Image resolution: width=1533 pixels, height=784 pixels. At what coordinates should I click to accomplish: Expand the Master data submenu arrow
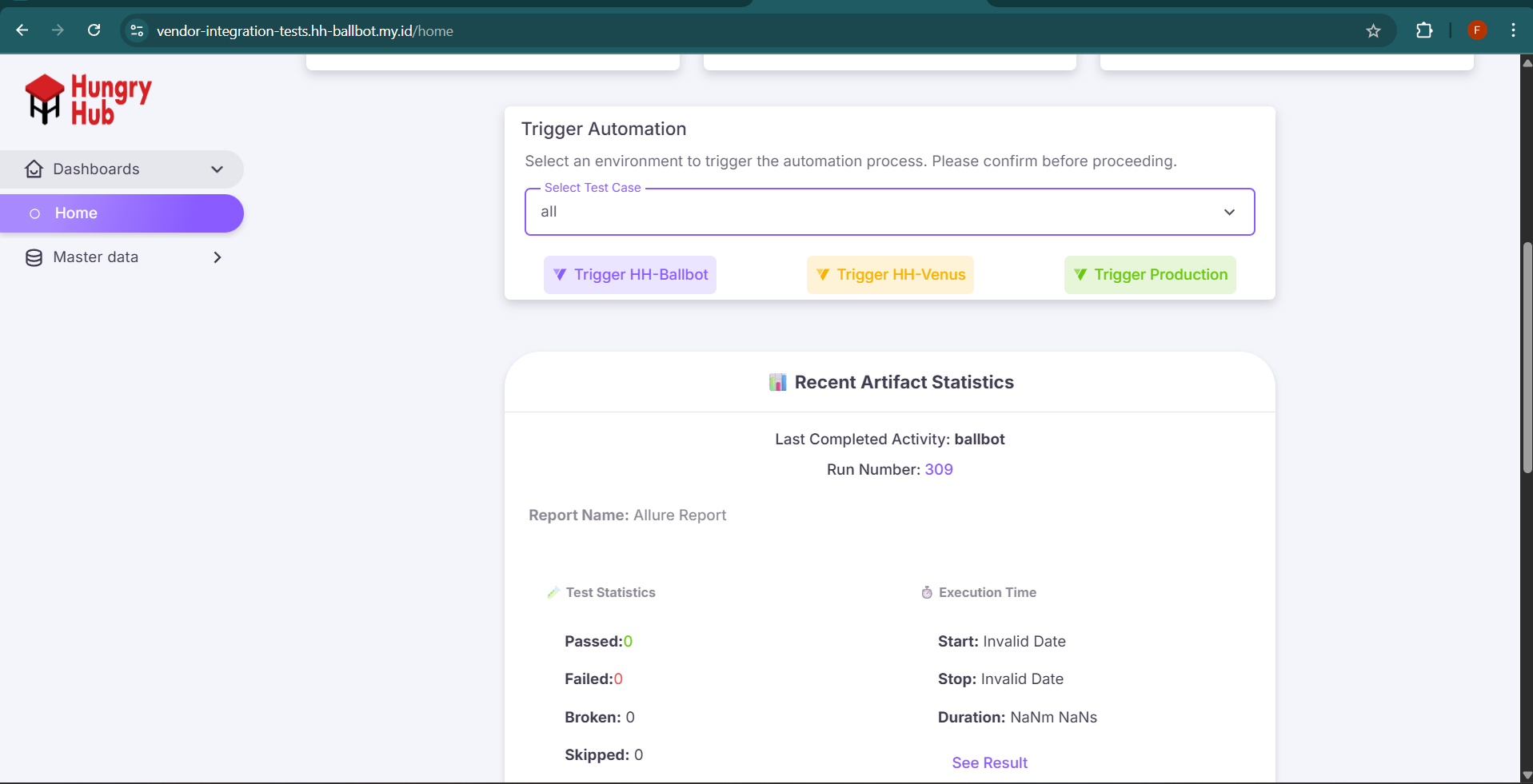click(217, 257)
